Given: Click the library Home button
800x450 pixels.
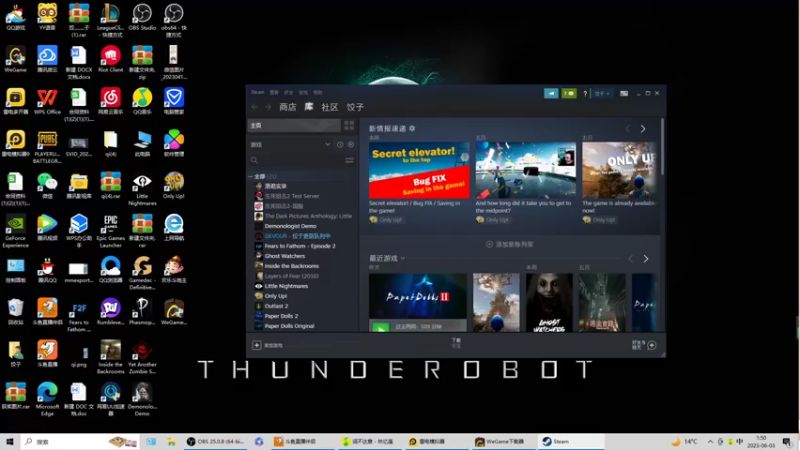Looking at the screenshot, I should (294, 126).
